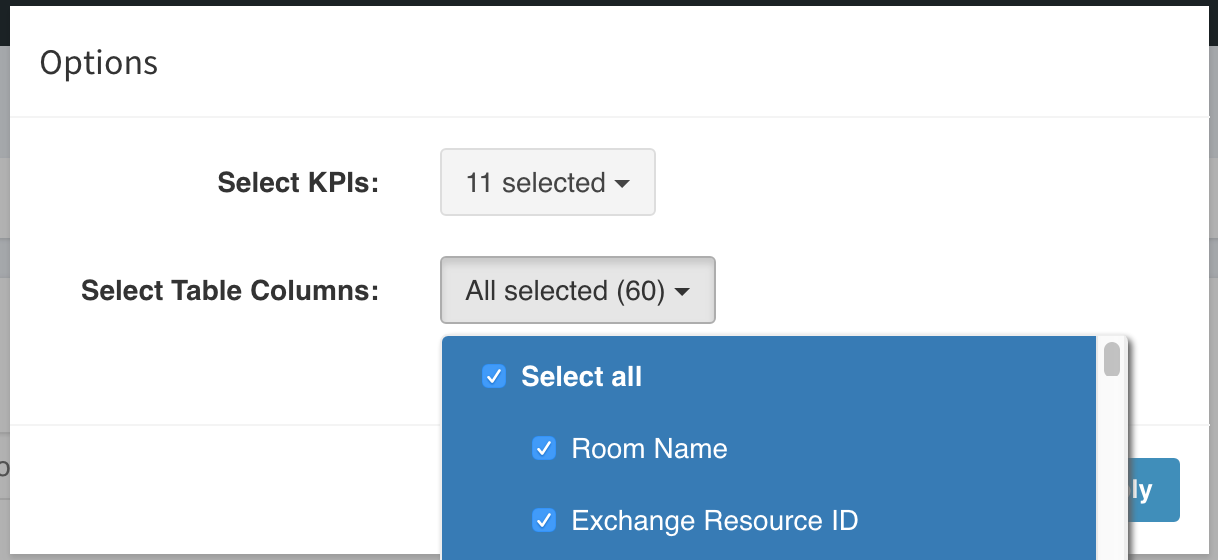Click the partially hidden Apply button
This screenshot has height=560, width=1218.
point(1154,490)
